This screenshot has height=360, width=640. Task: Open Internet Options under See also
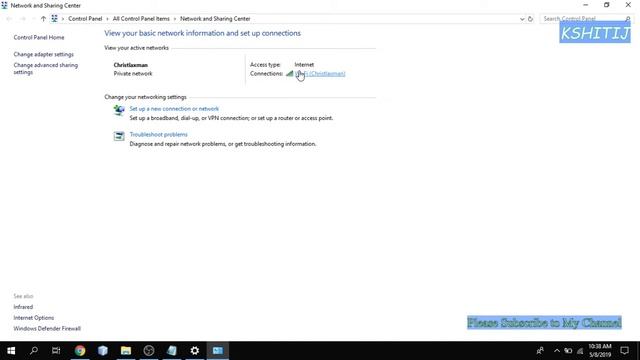point(33,318)
